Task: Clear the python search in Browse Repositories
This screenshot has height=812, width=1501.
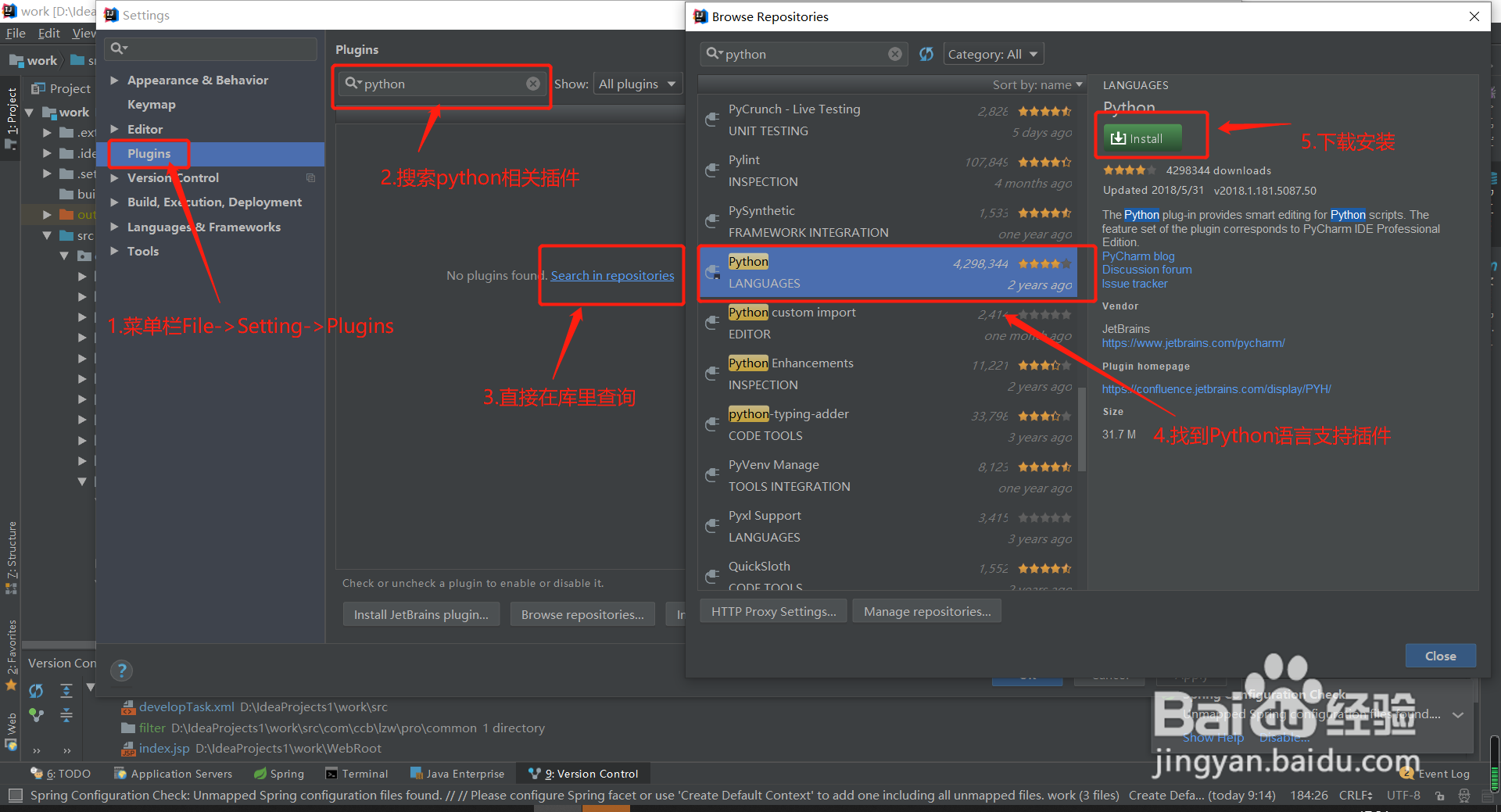Action: pos(895,54)
